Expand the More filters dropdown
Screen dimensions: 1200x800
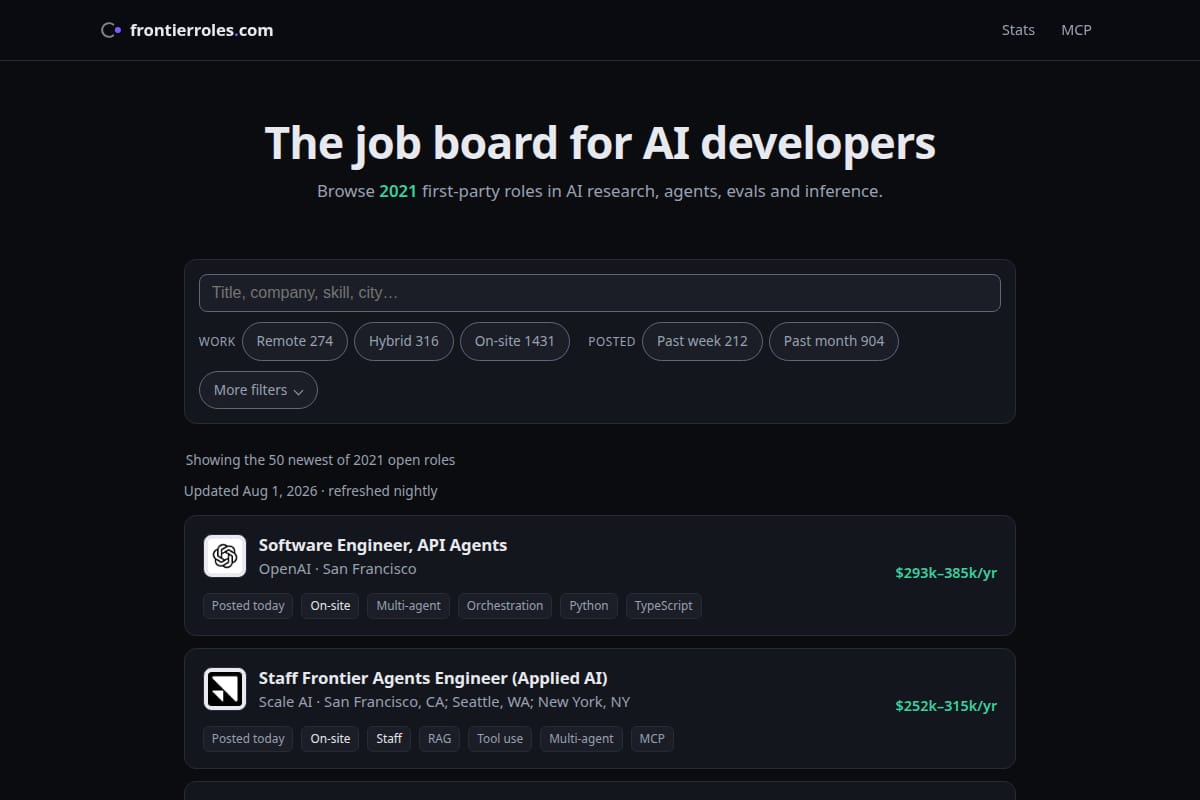coord(258,390)
